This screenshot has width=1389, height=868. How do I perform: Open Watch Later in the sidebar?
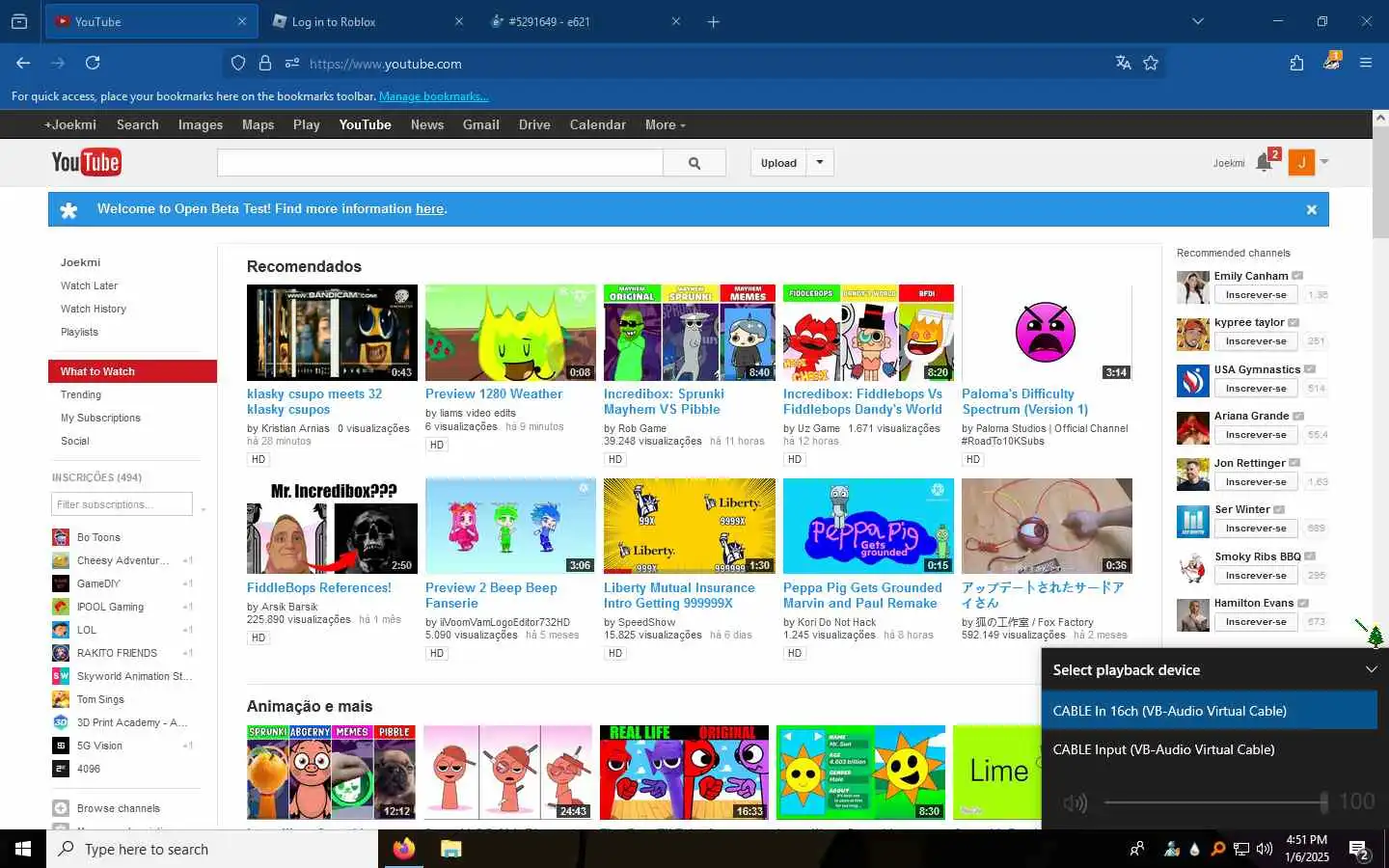(x=89, y=285)
